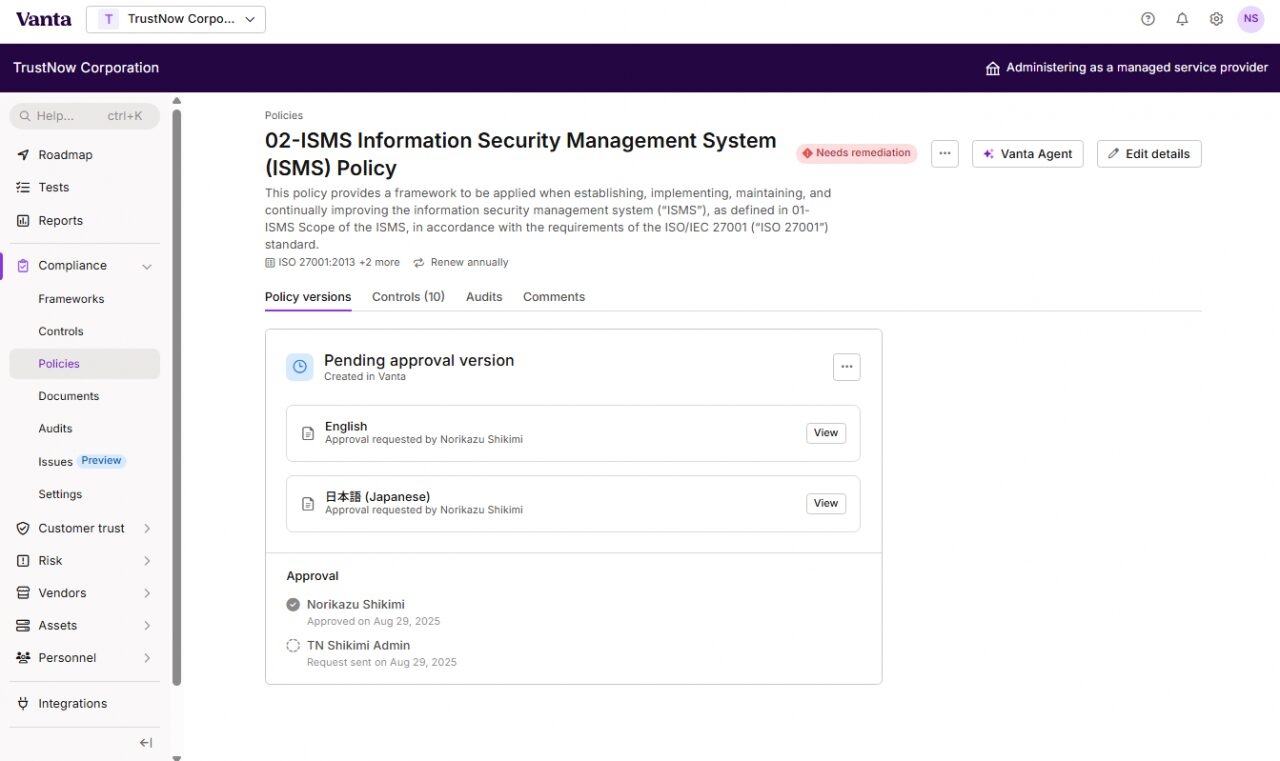
Task: Switch to the Controls (10) tab
Action: coord(408,297)
